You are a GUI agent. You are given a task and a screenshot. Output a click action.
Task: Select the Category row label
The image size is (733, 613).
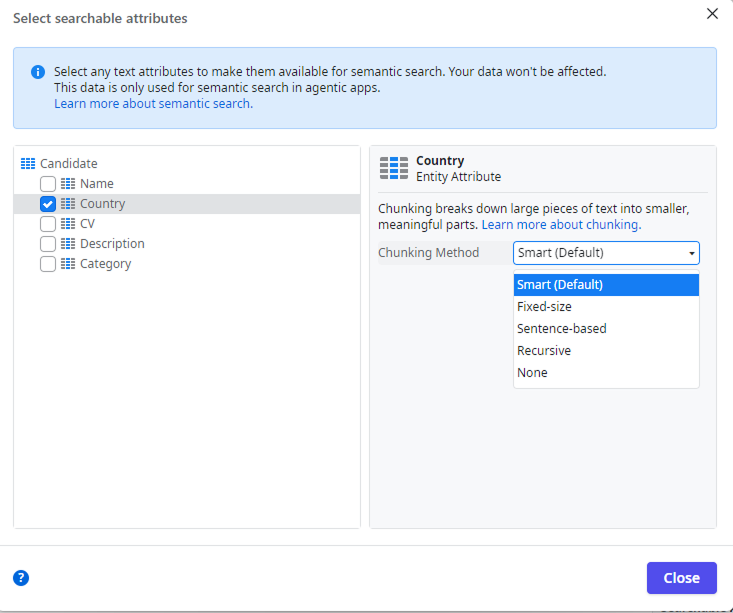(x=106, y=264)
